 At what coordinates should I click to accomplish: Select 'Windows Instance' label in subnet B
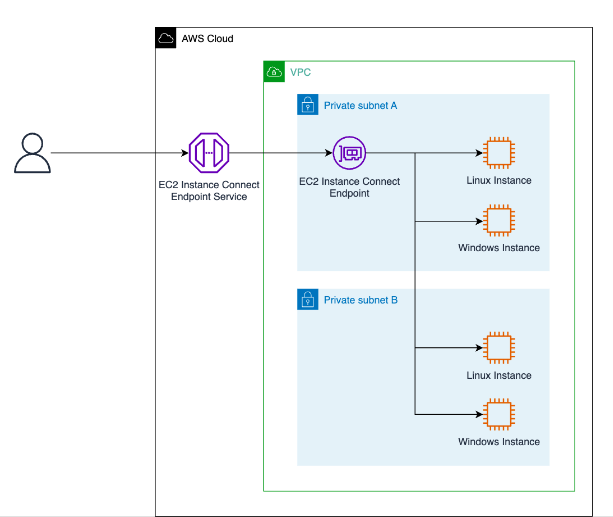tap(499, 442)
